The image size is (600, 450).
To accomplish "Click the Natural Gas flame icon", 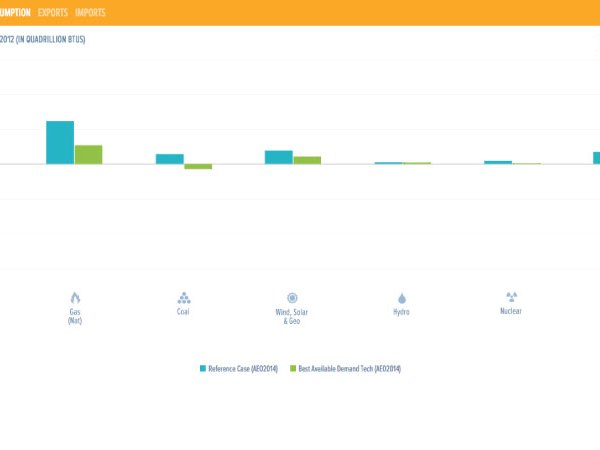I will click(x=75, y=298).
